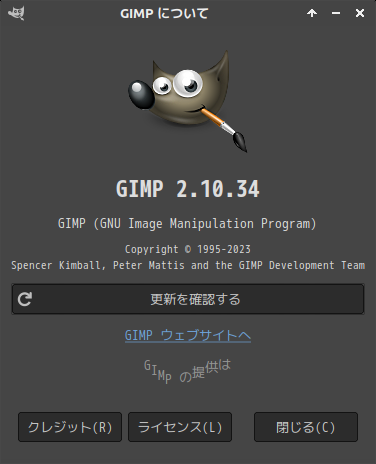Viewport: 376px width, 464px height.
Task: Click the GIMP 2.10.34 version text
Action: 188,189
